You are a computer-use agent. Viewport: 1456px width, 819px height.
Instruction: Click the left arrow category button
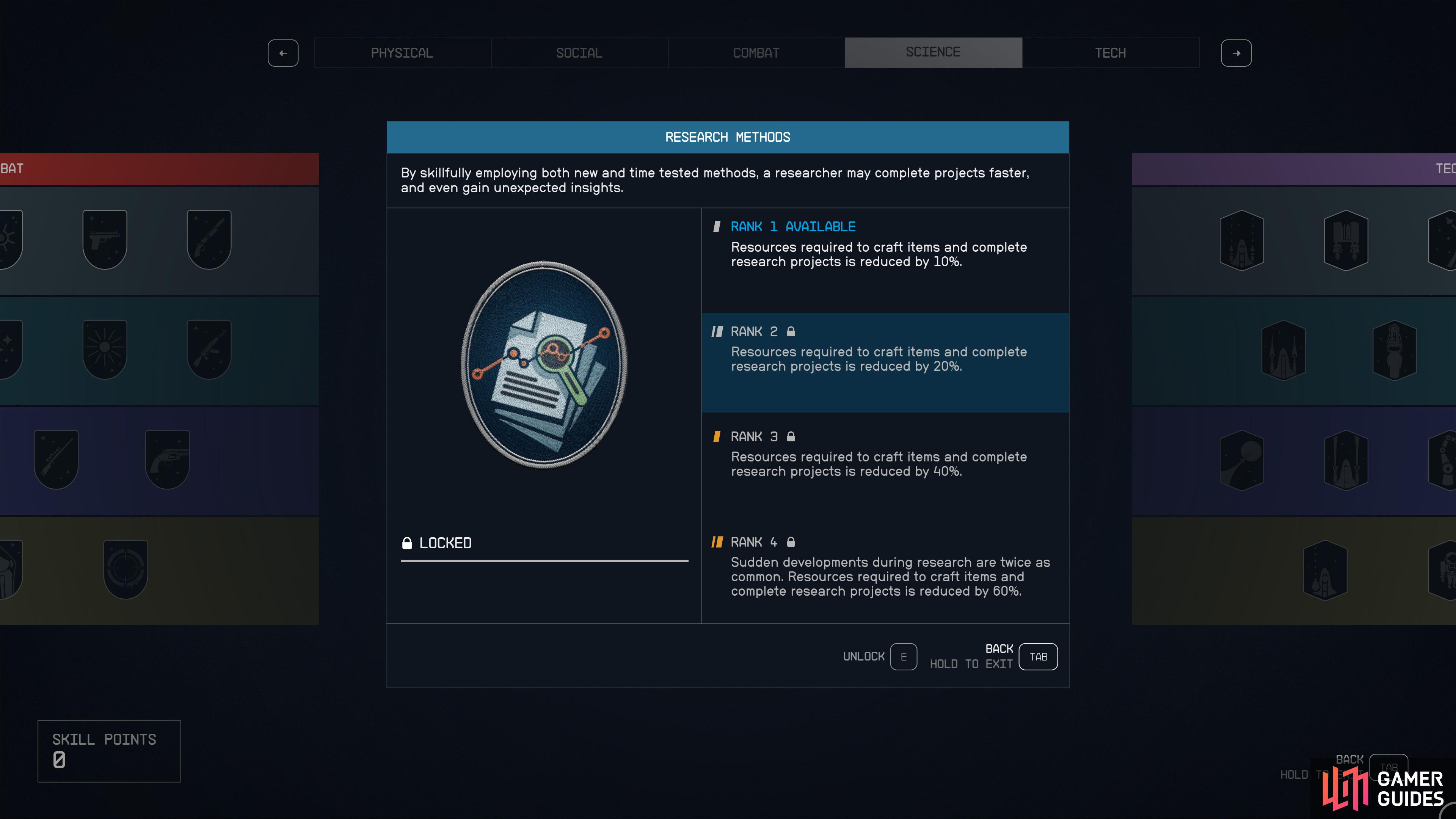pos(283,53)
